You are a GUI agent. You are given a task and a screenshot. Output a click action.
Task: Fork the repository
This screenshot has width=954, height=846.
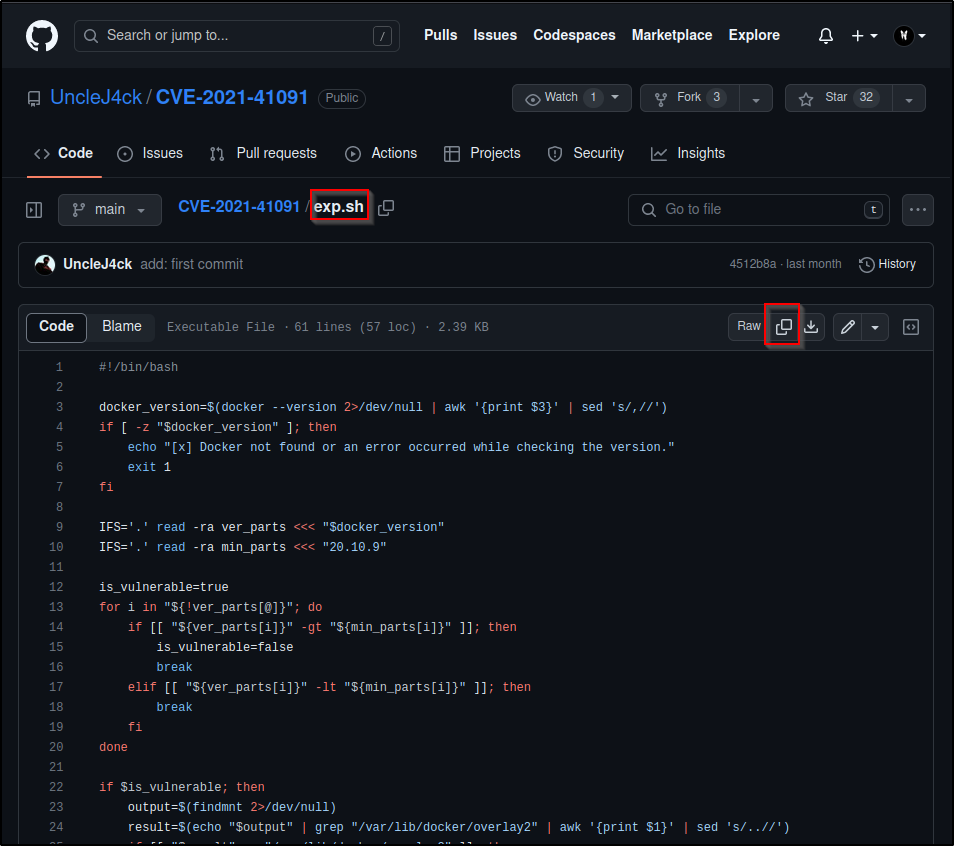point(690,98)
